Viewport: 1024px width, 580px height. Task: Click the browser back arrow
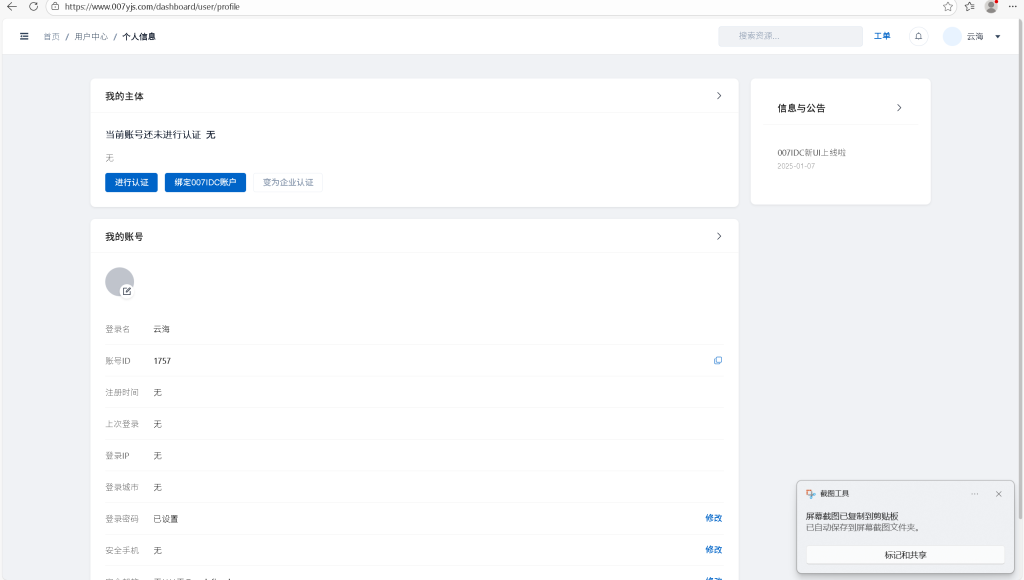tap(12, 6)
